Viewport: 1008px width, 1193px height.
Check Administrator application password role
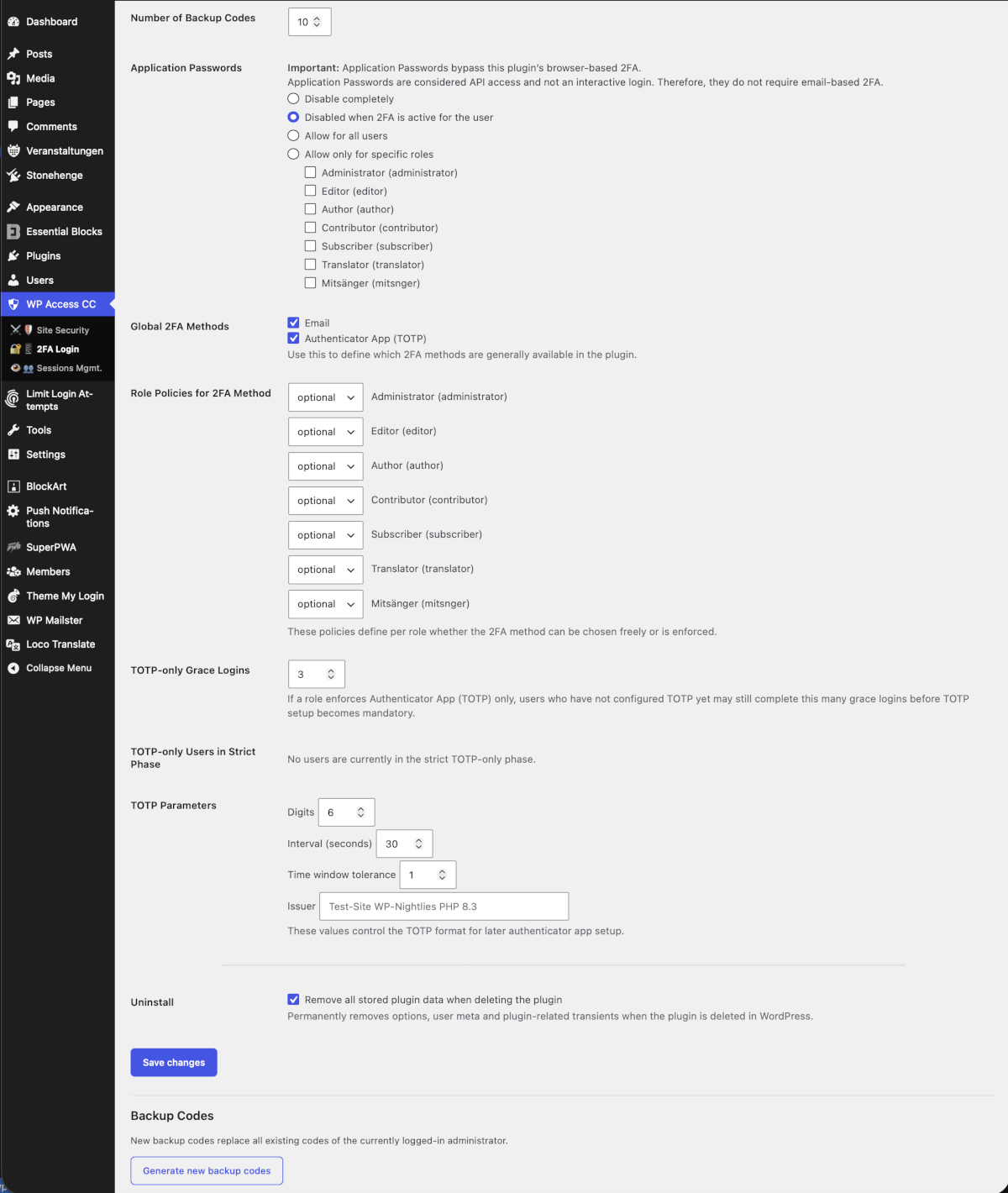point(310,172)
